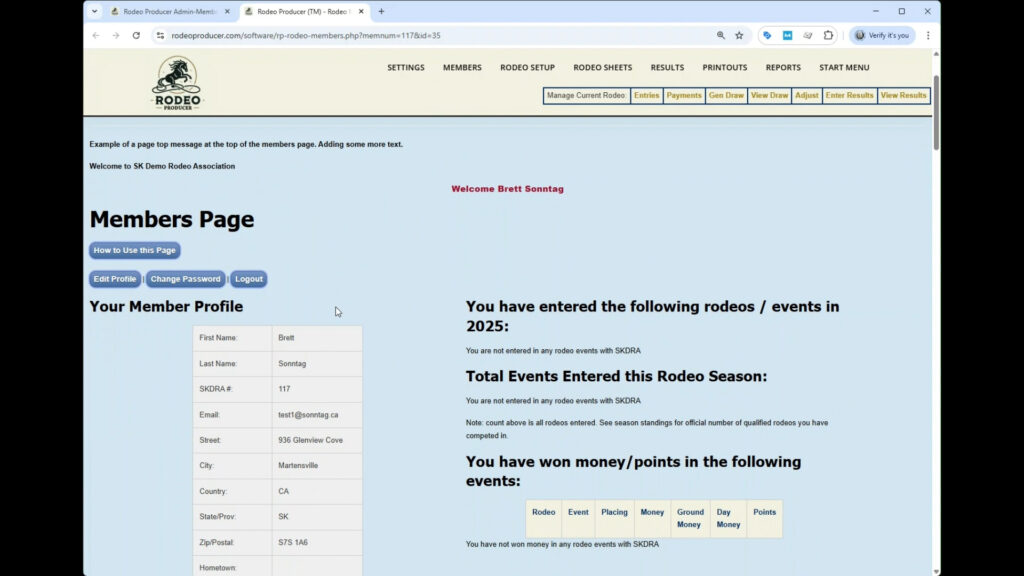
Task: Open the Gen Draw link
Action: pyautogui.click(x=726, y=95)
